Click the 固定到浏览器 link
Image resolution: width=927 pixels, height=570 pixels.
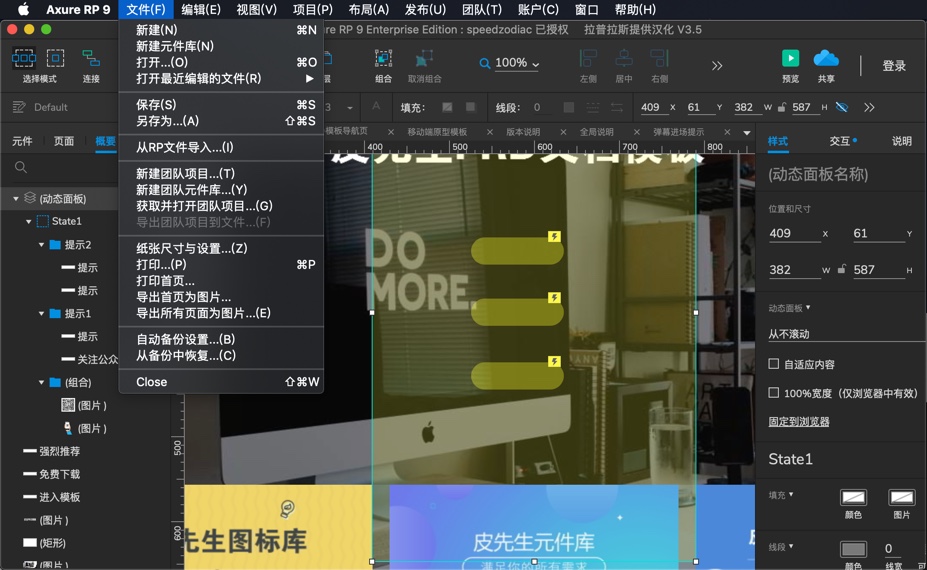pyautogui.click(x=799, y=422)
